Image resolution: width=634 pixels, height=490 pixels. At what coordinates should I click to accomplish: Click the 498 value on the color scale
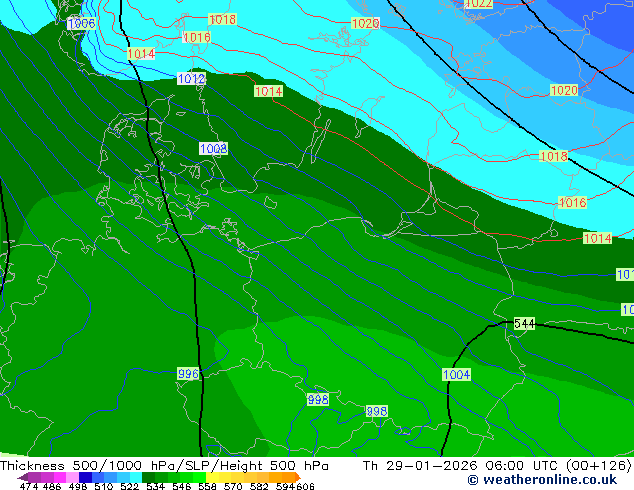click(x=78, y=486)
